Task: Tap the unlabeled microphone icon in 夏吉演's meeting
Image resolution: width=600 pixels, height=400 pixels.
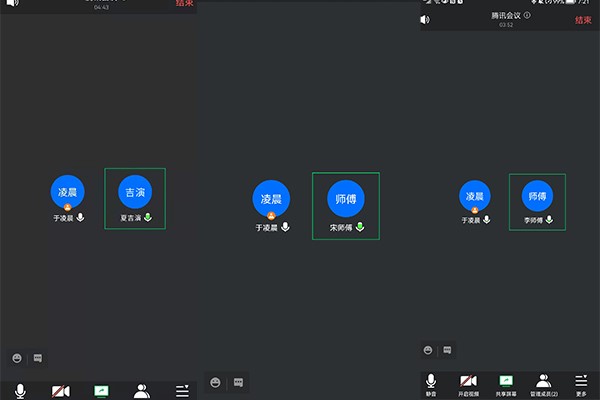Action: [x=19, y=390]
